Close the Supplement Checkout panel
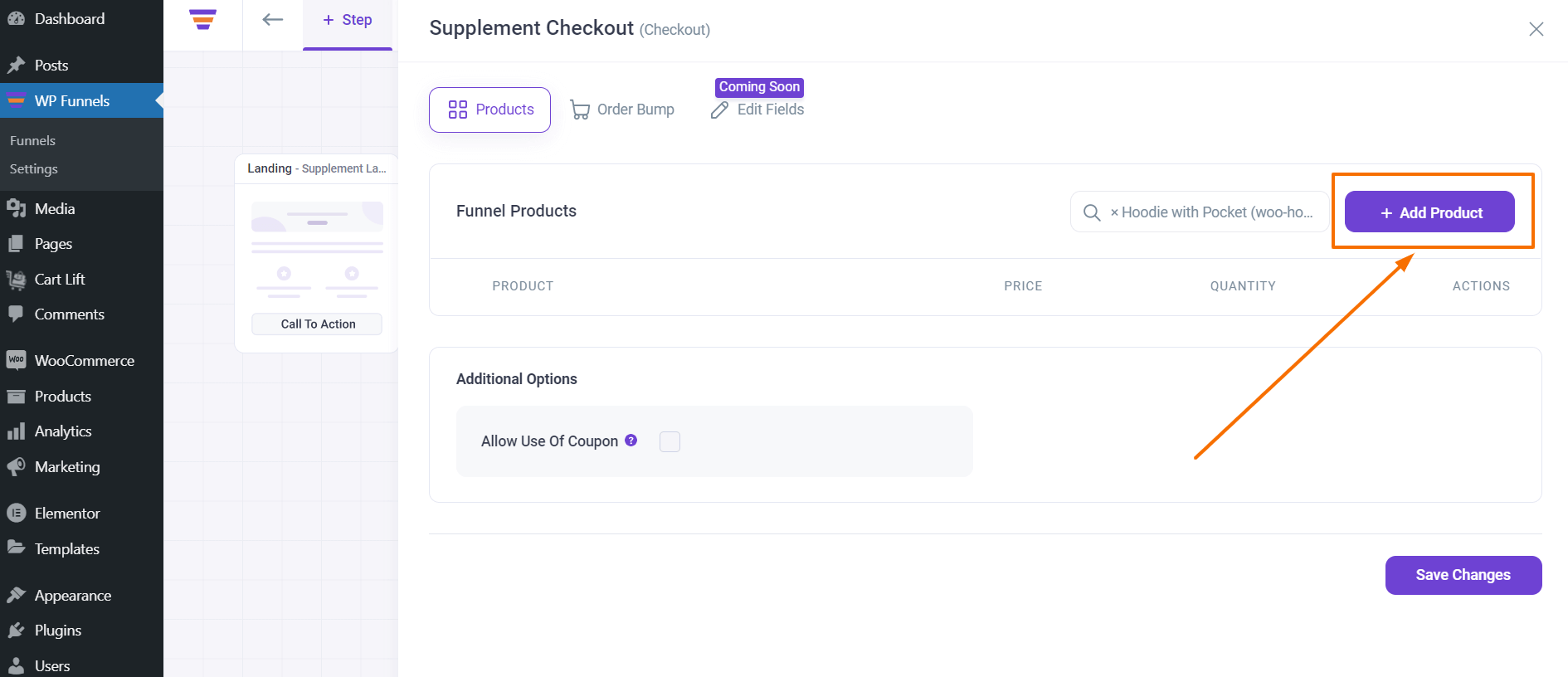This screenshot has width=1568, height=677. click(x=1536, y=29)
